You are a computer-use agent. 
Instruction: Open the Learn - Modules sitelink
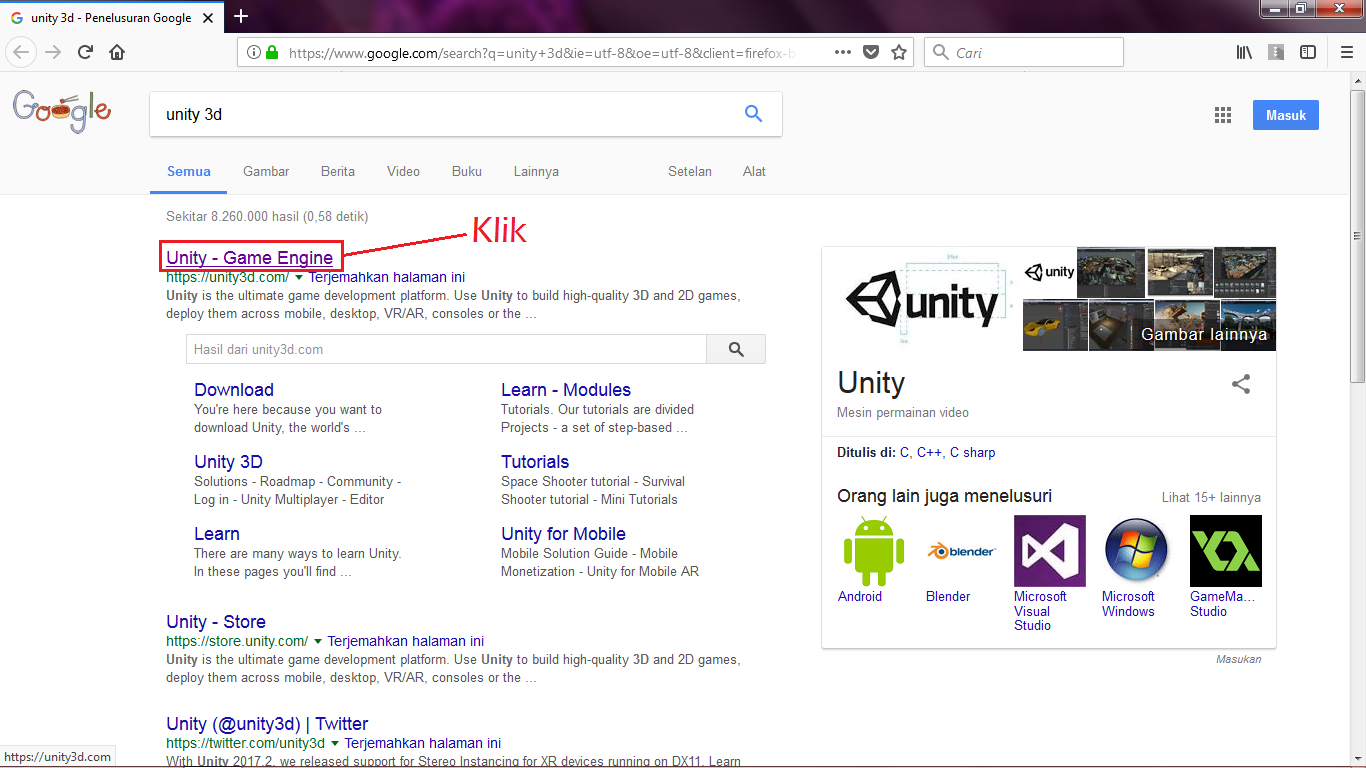566,390
